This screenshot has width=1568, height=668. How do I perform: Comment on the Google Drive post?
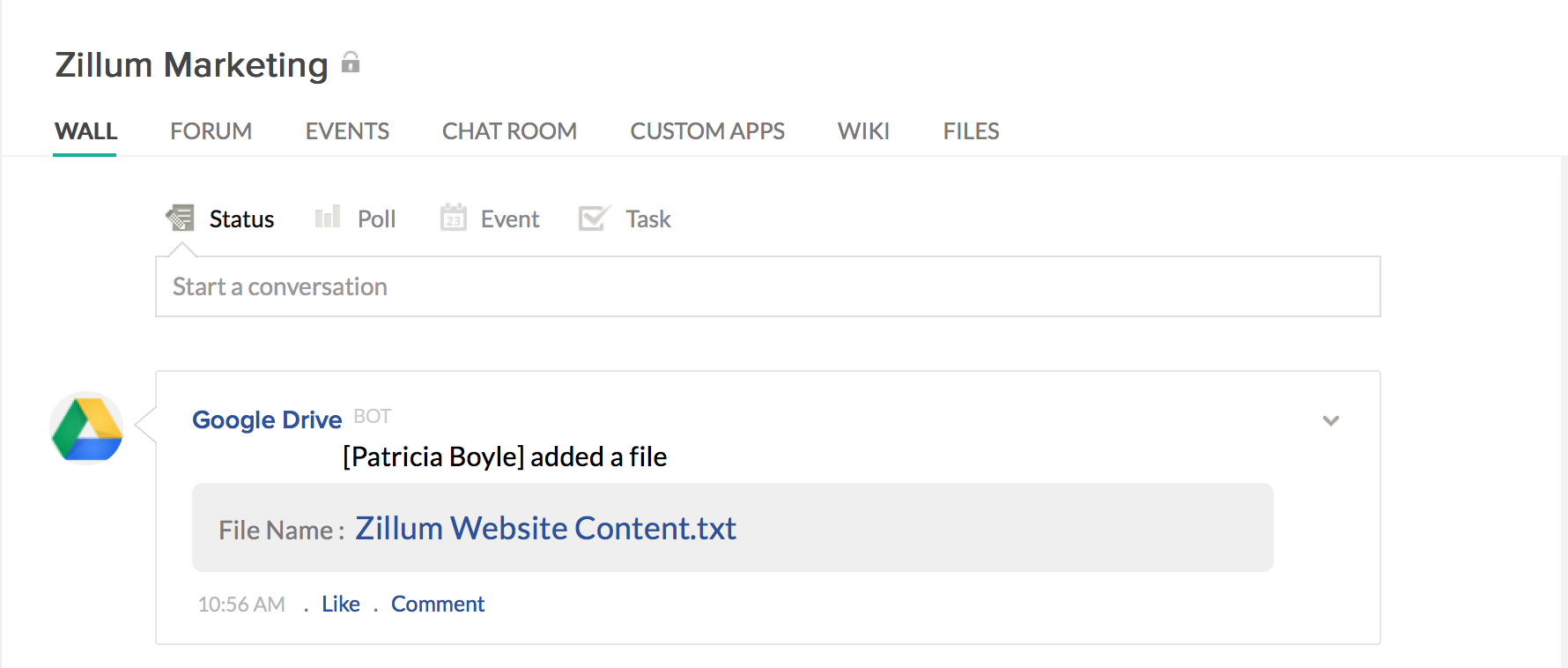point(438,604)
